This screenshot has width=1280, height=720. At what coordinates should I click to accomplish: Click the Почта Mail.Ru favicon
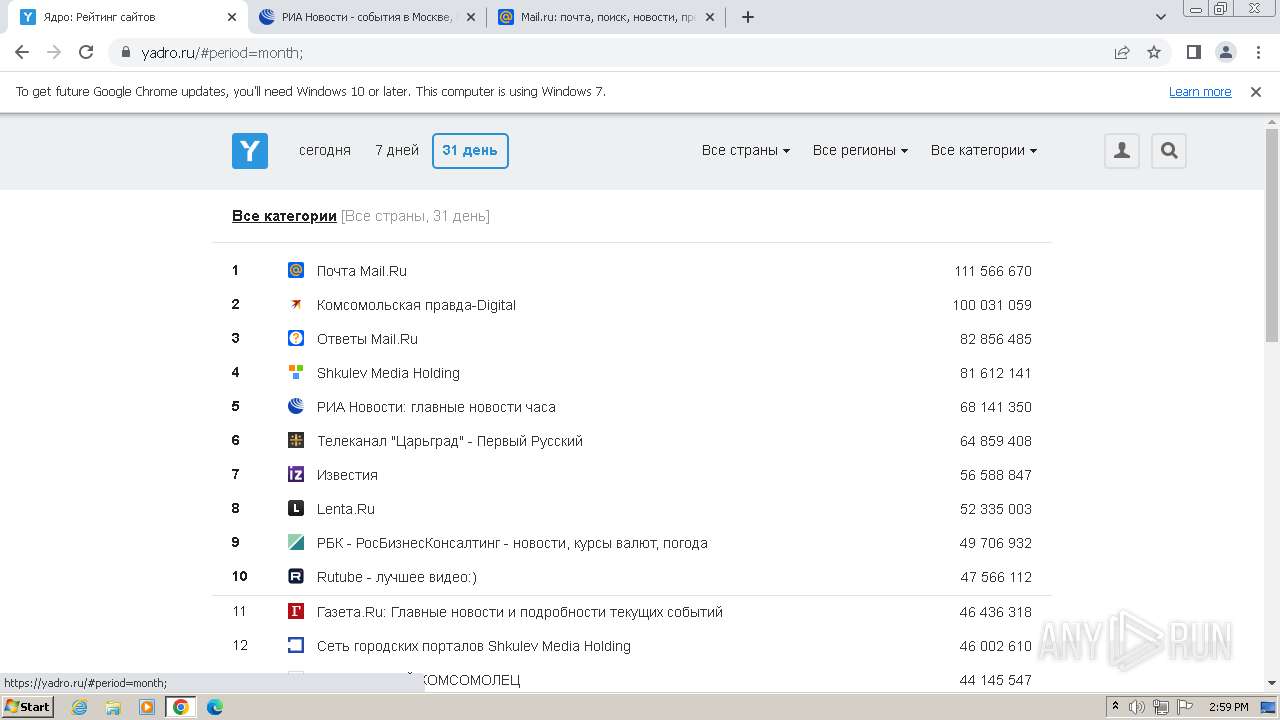[296, 270]
